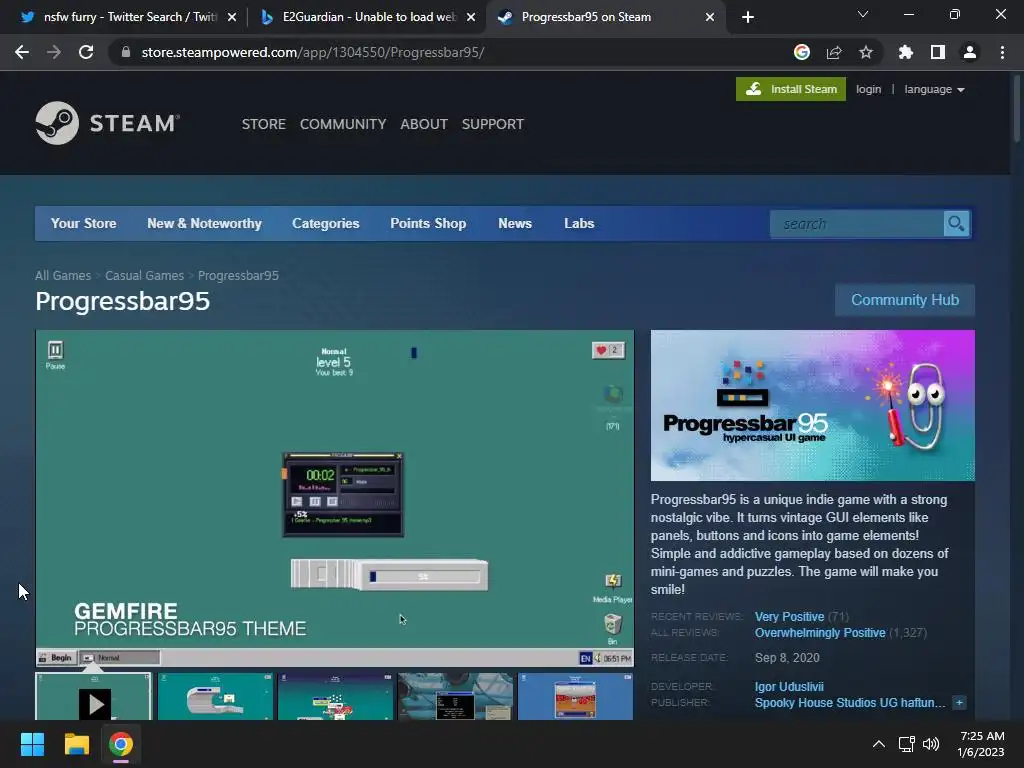Viewport: 1024px width, 768px height.
Task: Bookmark page with star icon
Action: coord(865,52)
